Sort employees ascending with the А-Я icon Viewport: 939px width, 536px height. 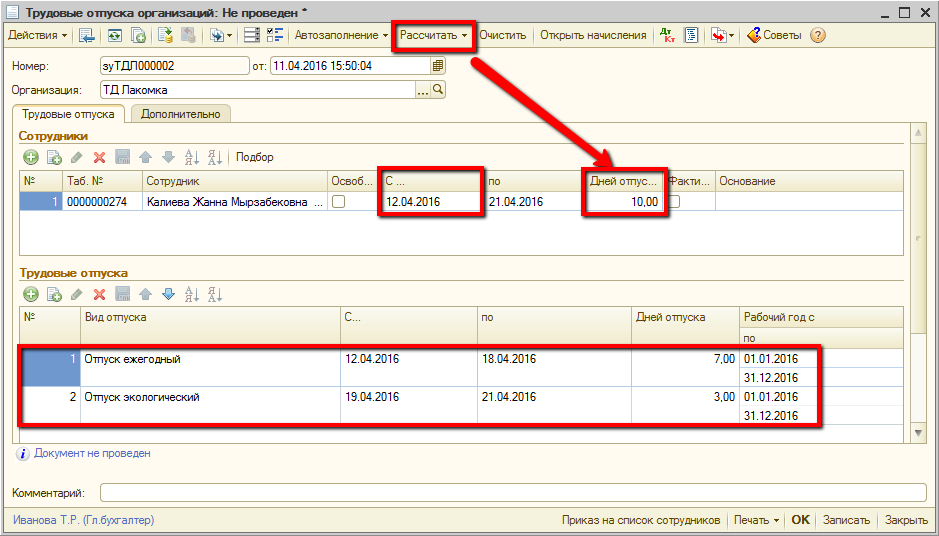click(x=192, y=157)
